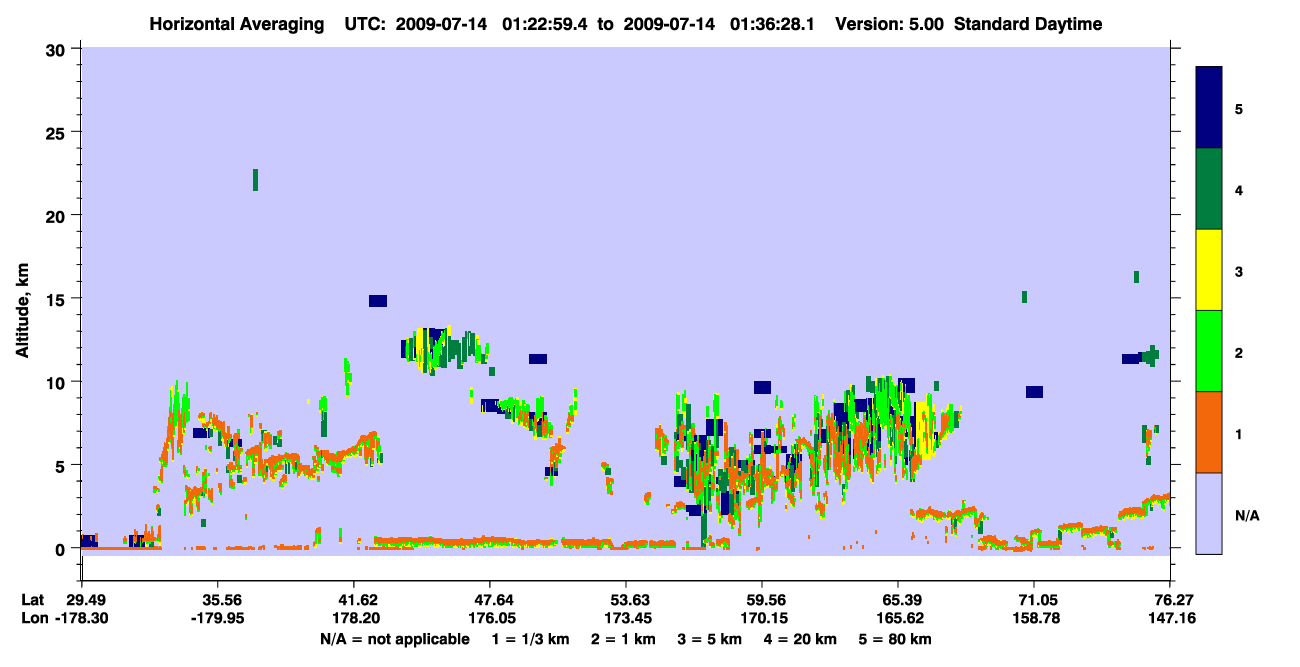Click the 'N/A = not applicable' legend note

tap(394, 639)
